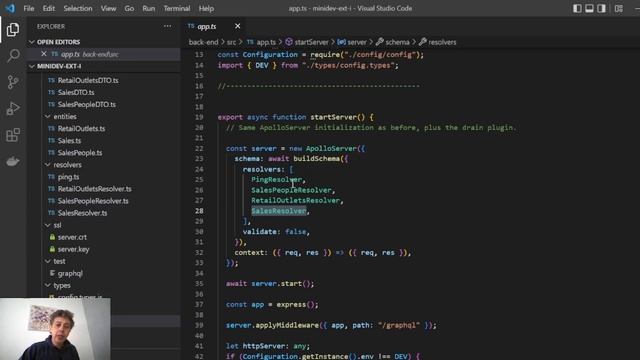Viewport: 640px width, 360px height.
Task: Click highlighted SalesResolver in code
Action: pos(278,211)
